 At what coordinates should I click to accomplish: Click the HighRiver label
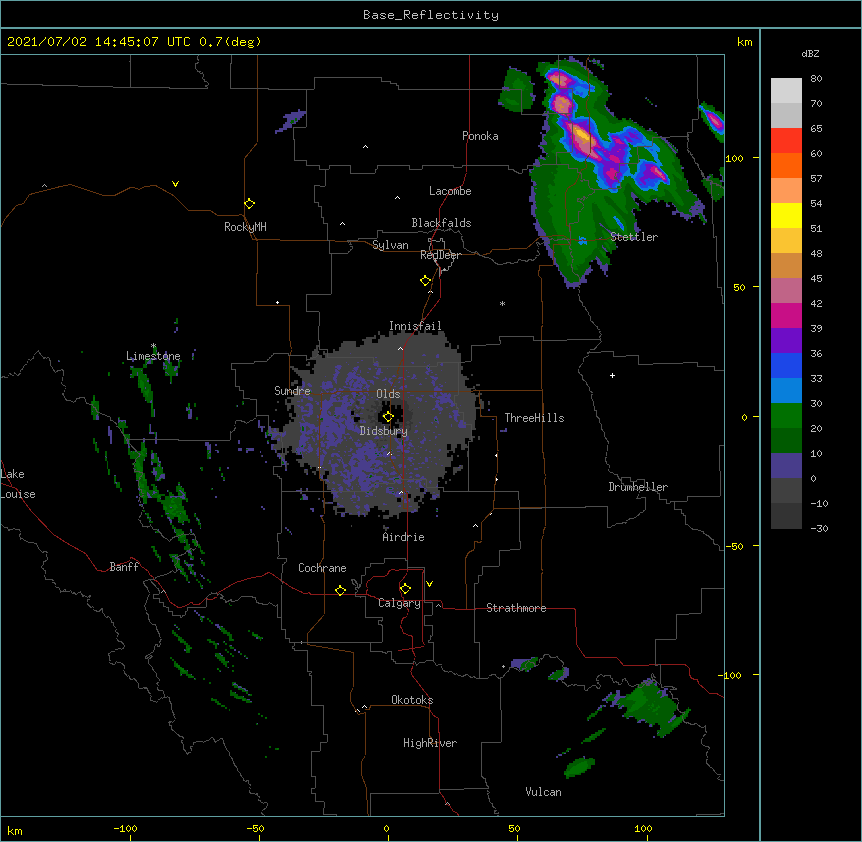point(430,743)
